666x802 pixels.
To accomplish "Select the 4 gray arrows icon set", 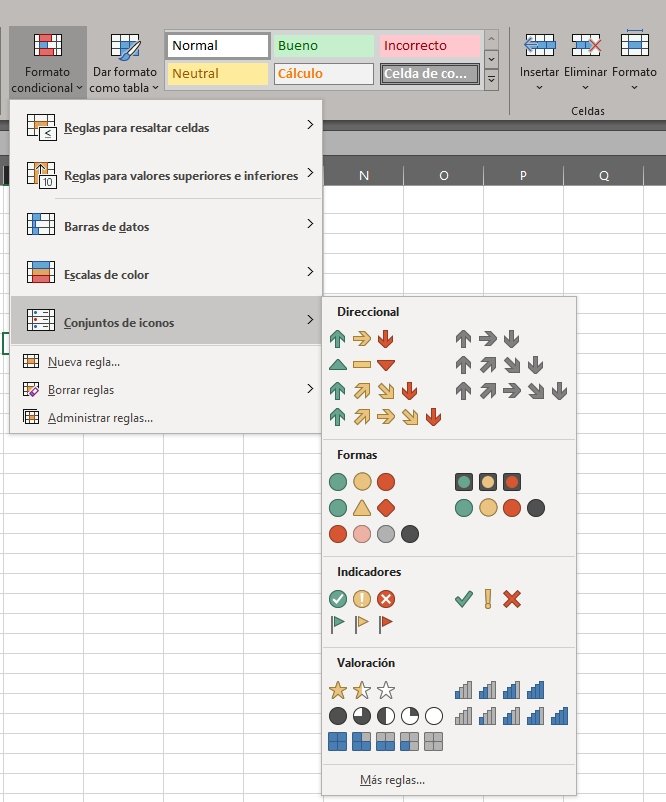I will (x=500, y=365).
